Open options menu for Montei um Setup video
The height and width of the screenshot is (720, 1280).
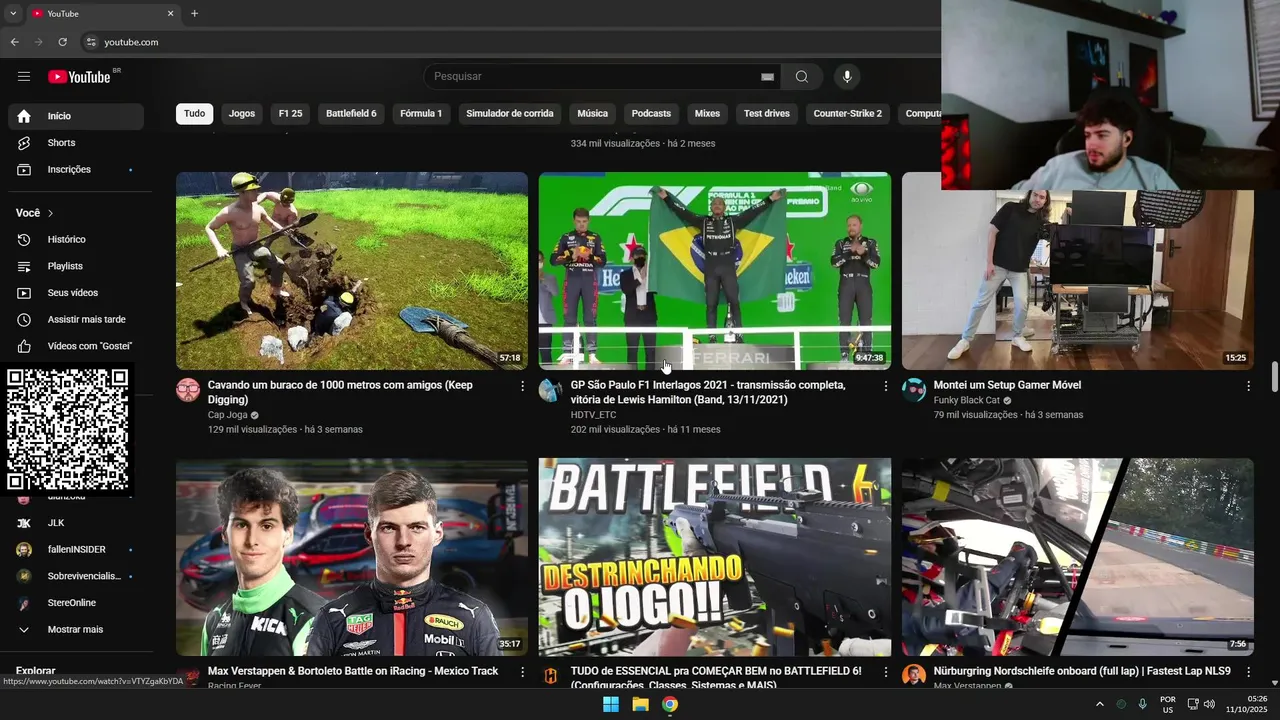1248,386
